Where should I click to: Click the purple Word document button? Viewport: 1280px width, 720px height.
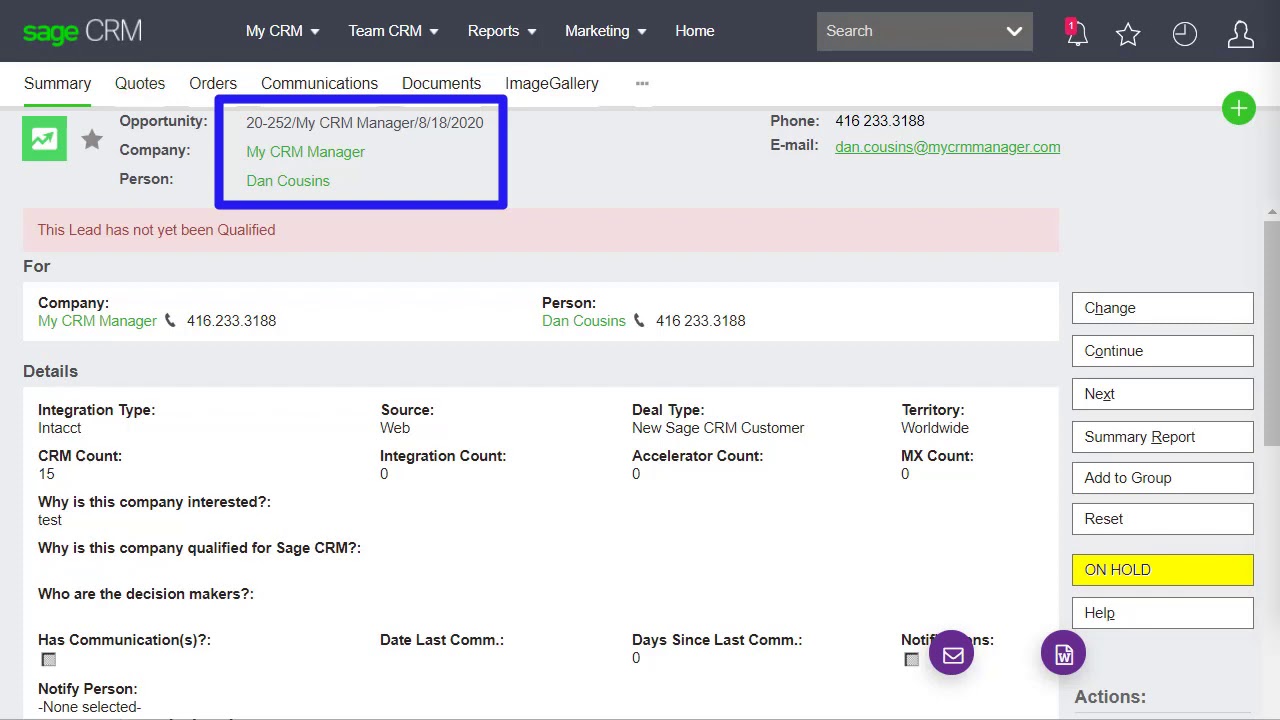tap(1063, 654)
